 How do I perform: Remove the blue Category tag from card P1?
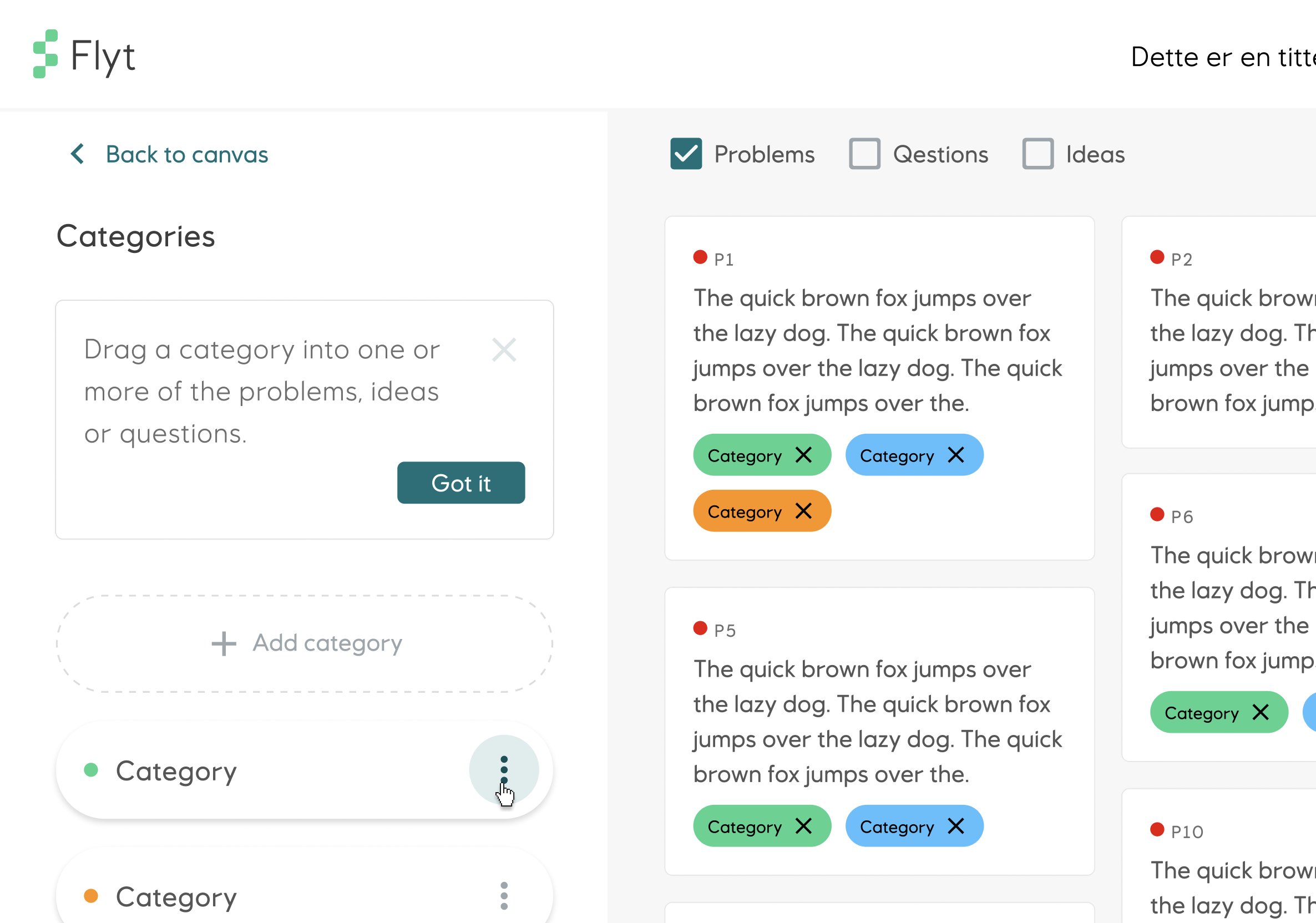(956, 455)
